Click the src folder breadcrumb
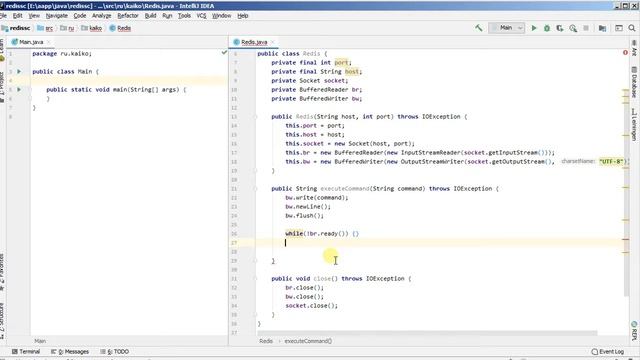The width and height of the screenshot is (640, 360). pyautogui.click(x=45, y=28)
